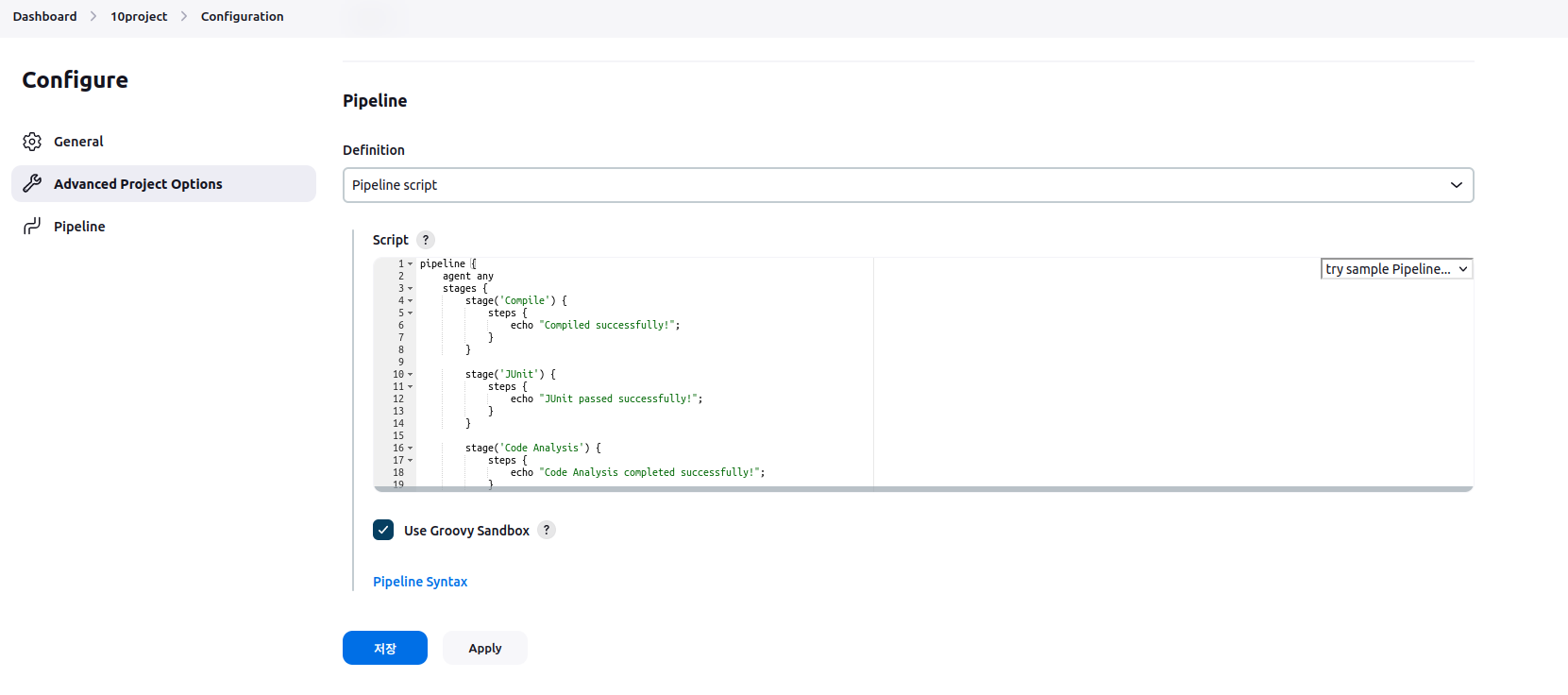The height and width of the screenshot is (695, 1568).
Task: Collapse the fold arrow on line 11
Action: pos(410,387)
